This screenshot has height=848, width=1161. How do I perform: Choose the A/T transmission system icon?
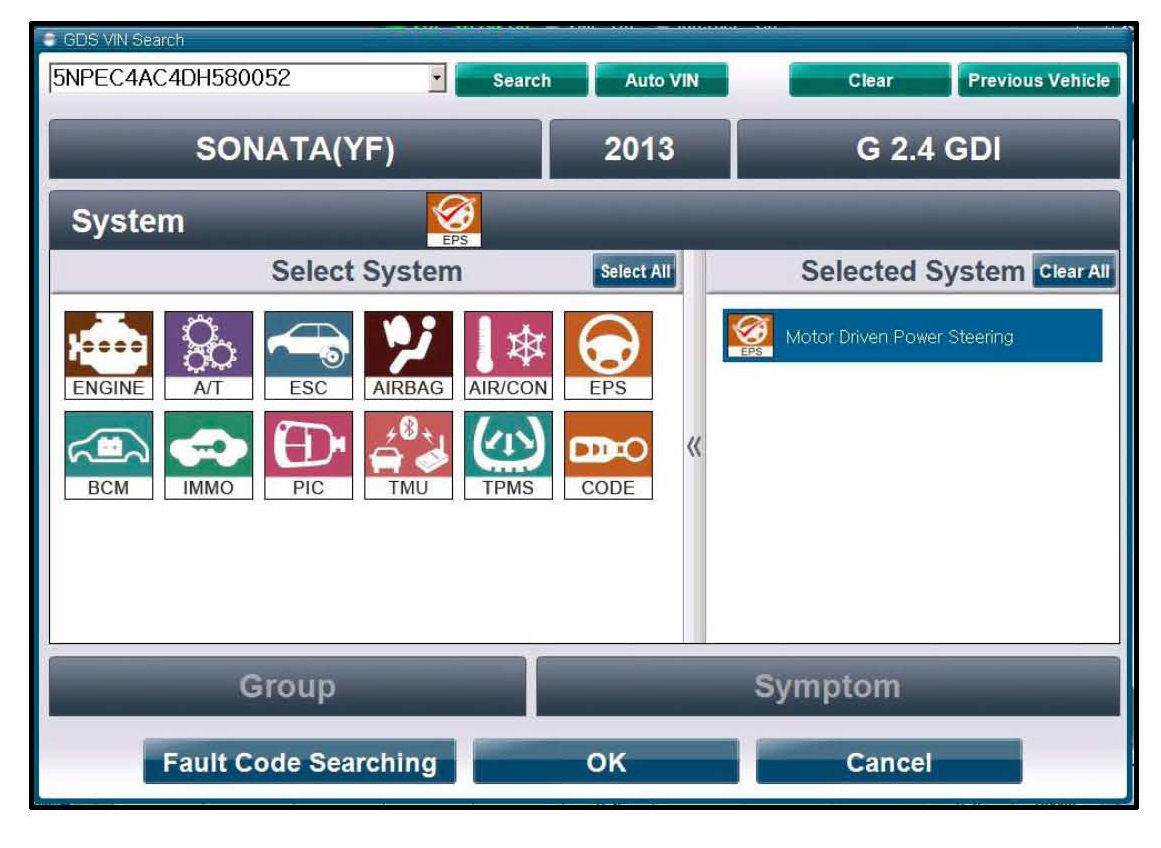tap(208, 355)
